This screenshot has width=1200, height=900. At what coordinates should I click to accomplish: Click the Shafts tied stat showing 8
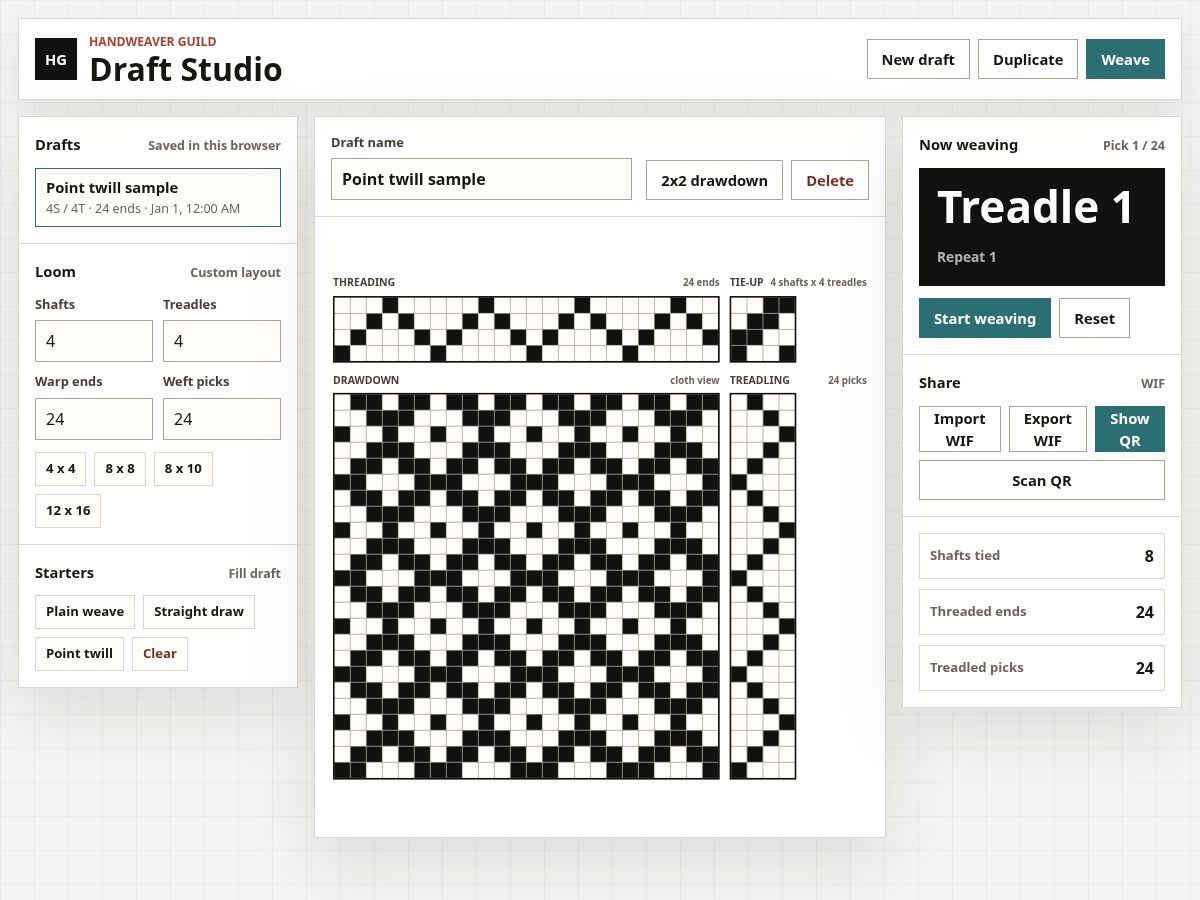coord(1042,556)
